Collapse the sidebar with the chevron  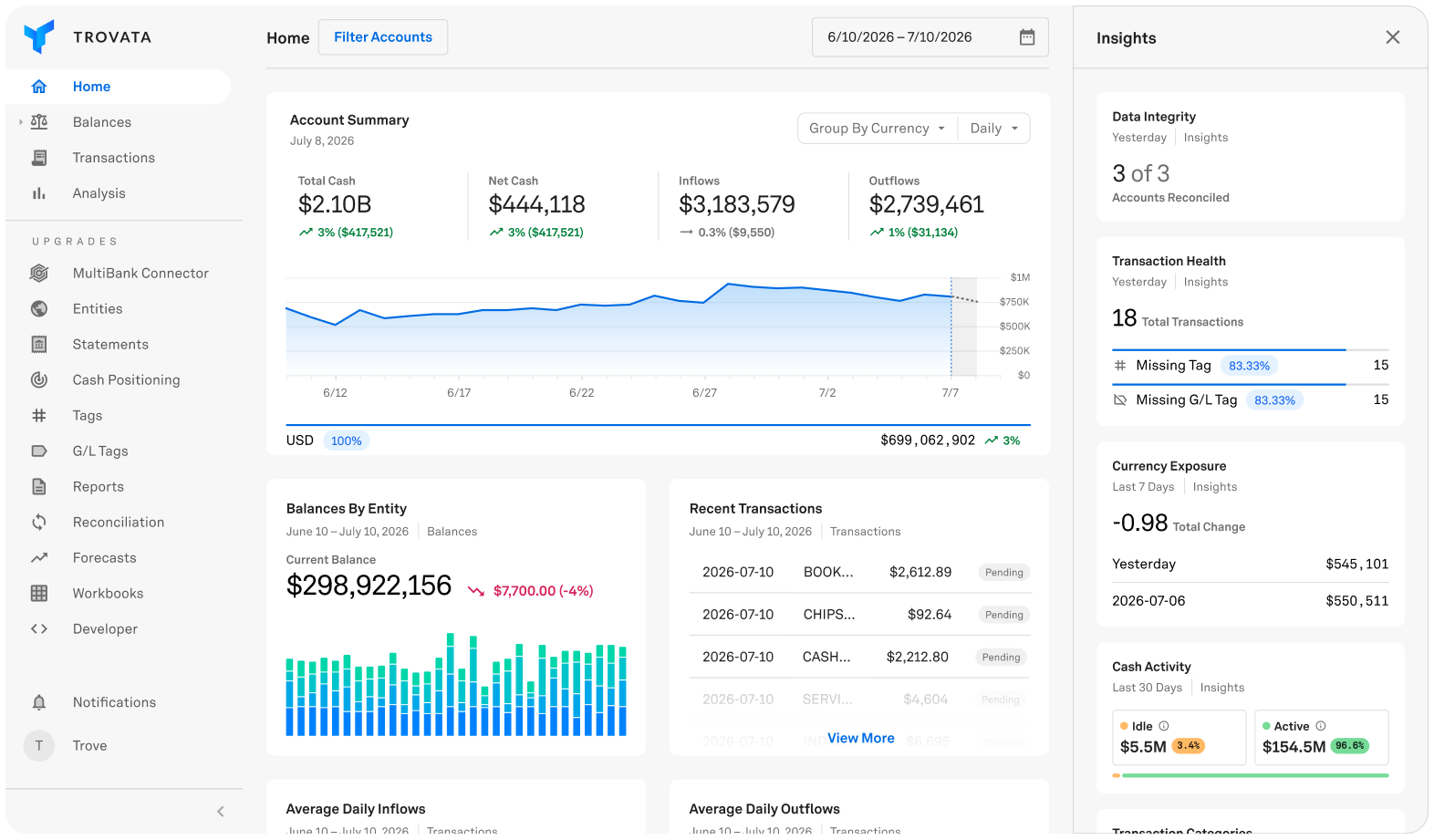tap(220, 812)
